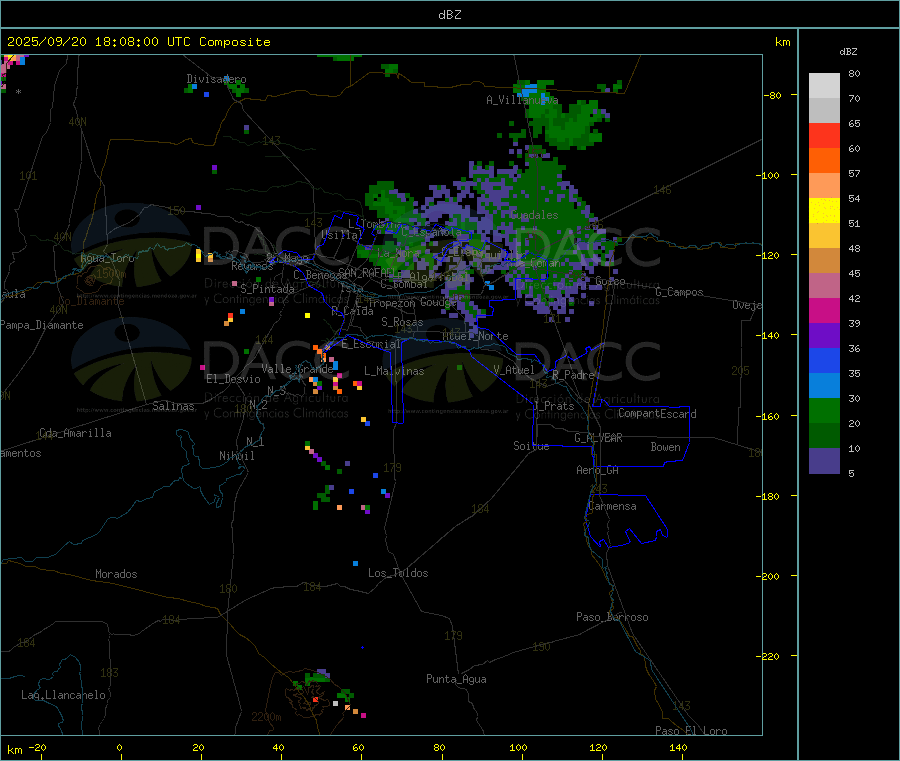900x761 pixels.
Task: Click the Bowen location label
Action: (665, 447)
